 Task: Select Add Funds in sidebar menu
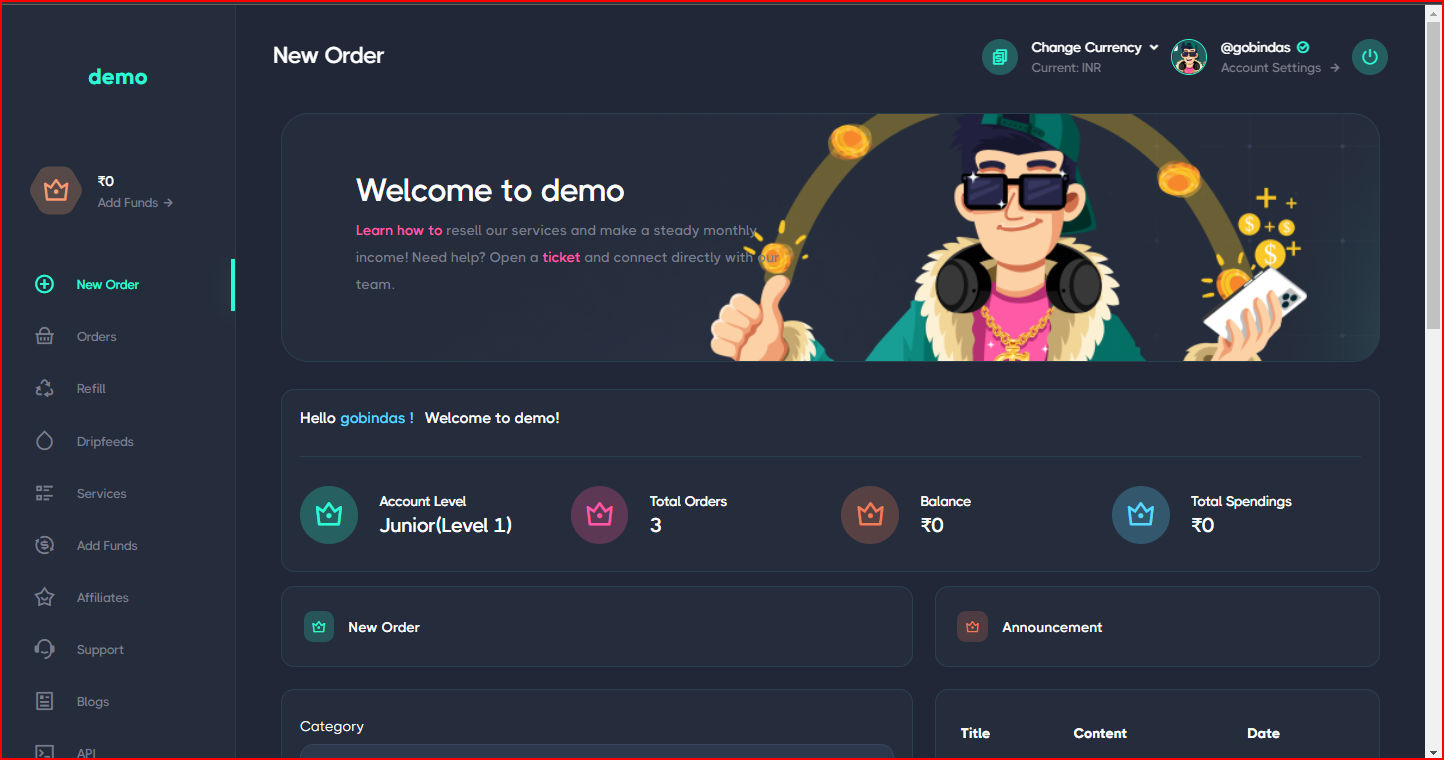click(x=107, y=546)
